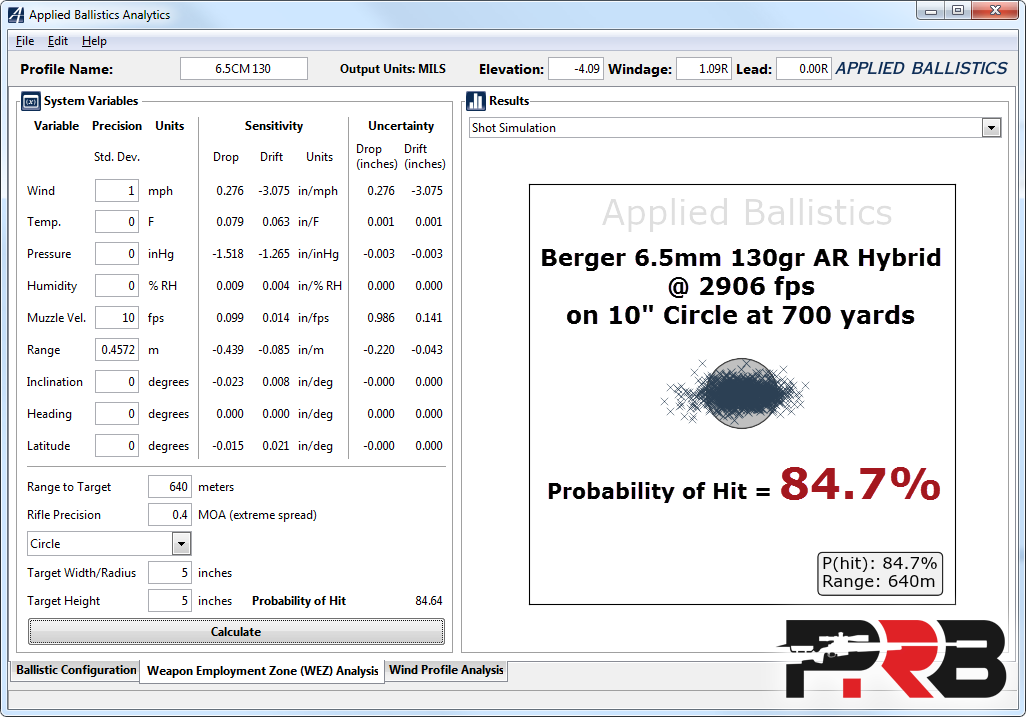This screenshot has height=717, width=1026.
Task: Click the System Variables panel icon
Action: [x=31, y=101]
